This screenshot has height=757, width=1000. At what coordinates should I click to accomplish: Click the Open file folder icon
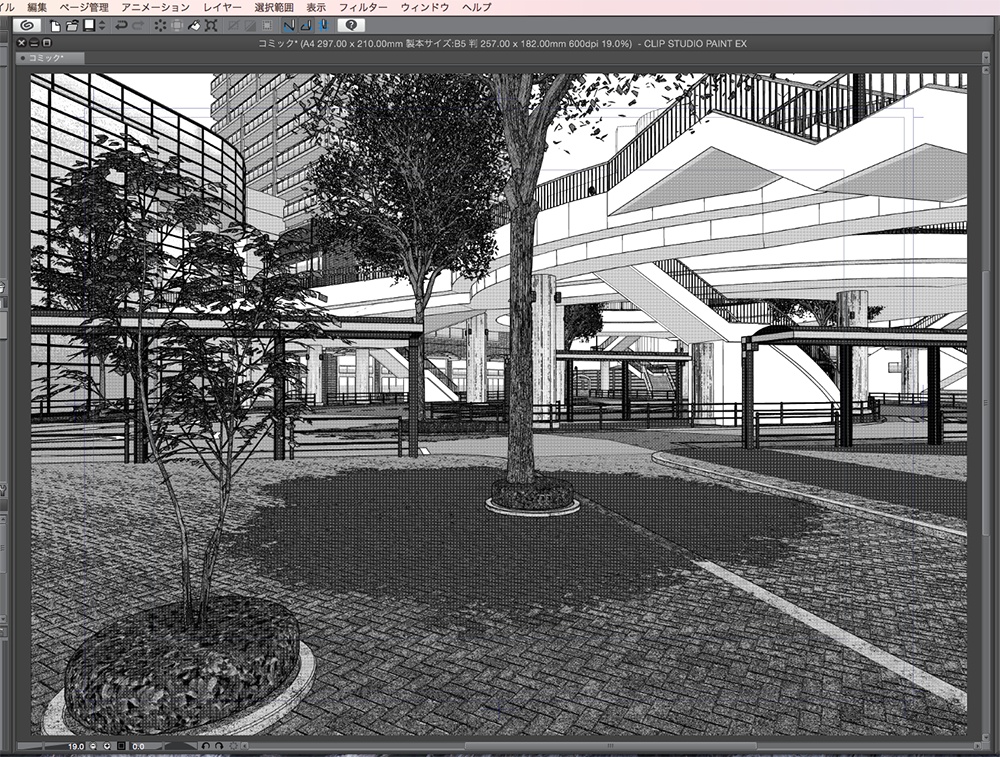[72, 26]
